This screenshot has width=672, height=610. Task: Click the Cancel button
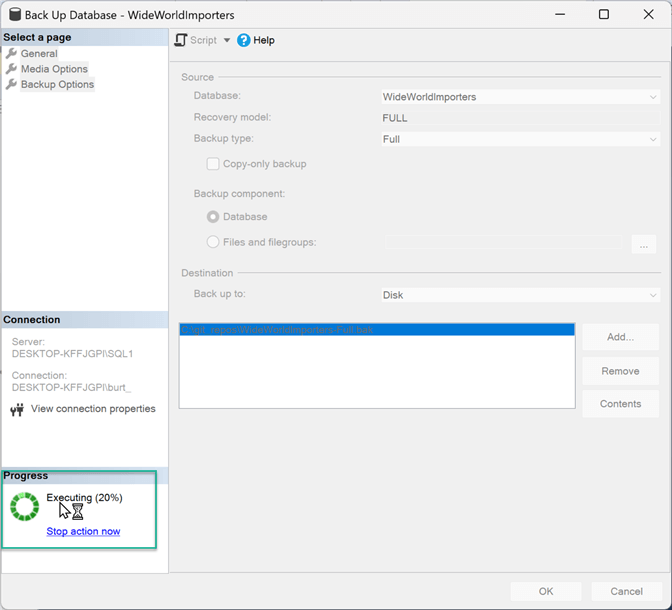point(626,591)
